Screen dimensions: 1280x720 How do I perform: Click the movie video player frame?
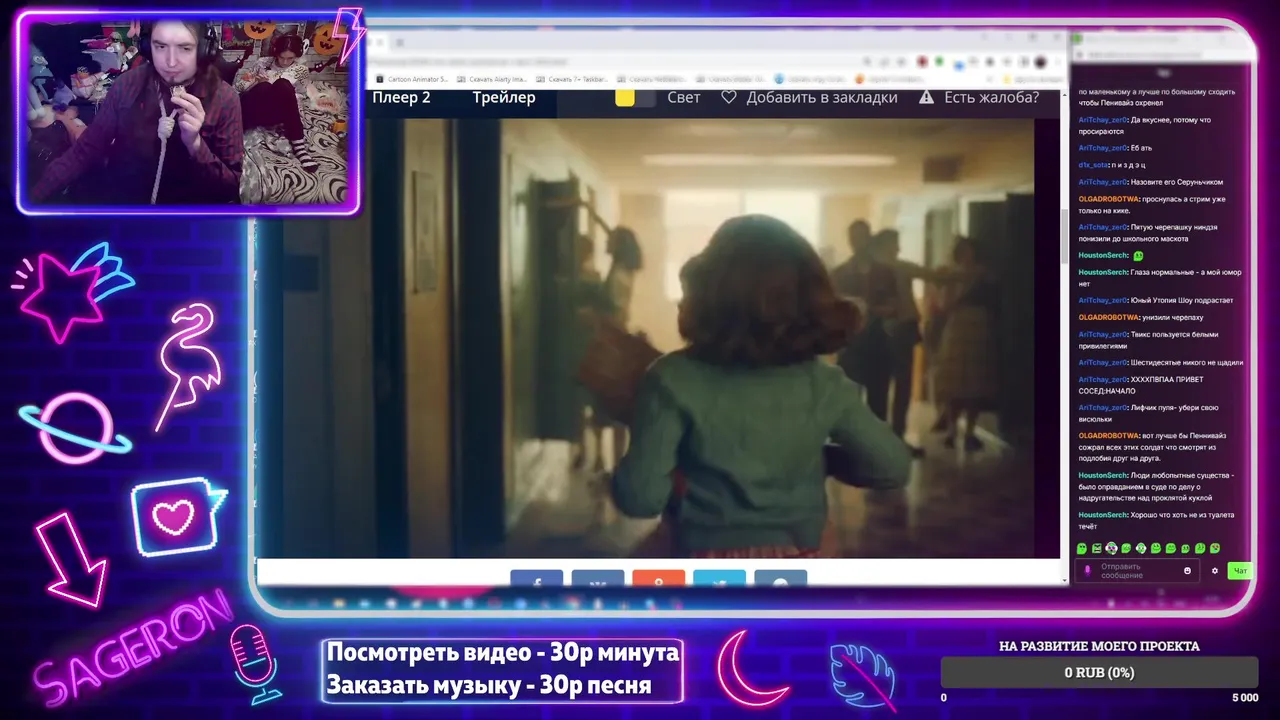pos(660,336)
